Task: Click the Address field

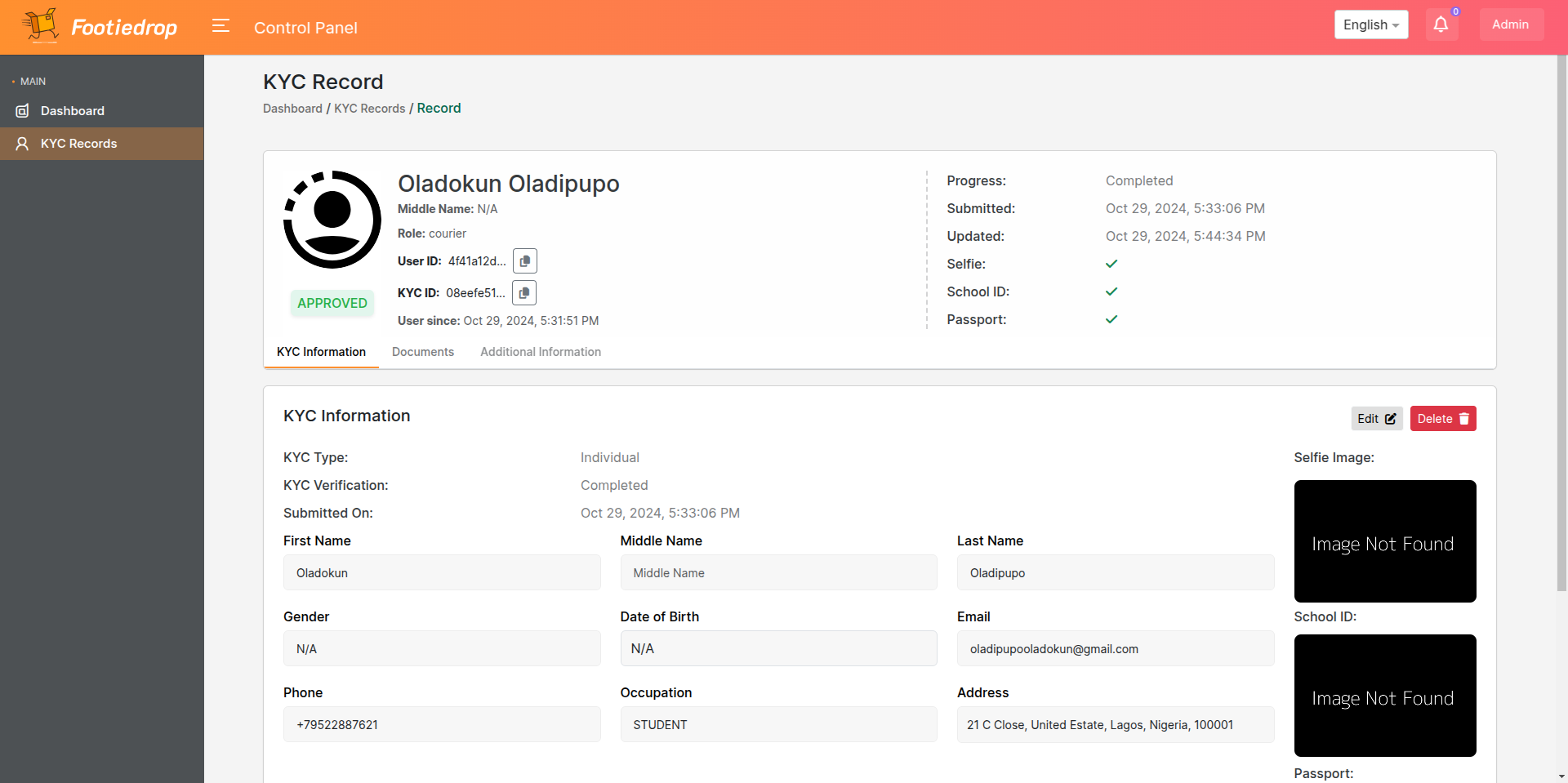Action: click(x=1116, y=725)
